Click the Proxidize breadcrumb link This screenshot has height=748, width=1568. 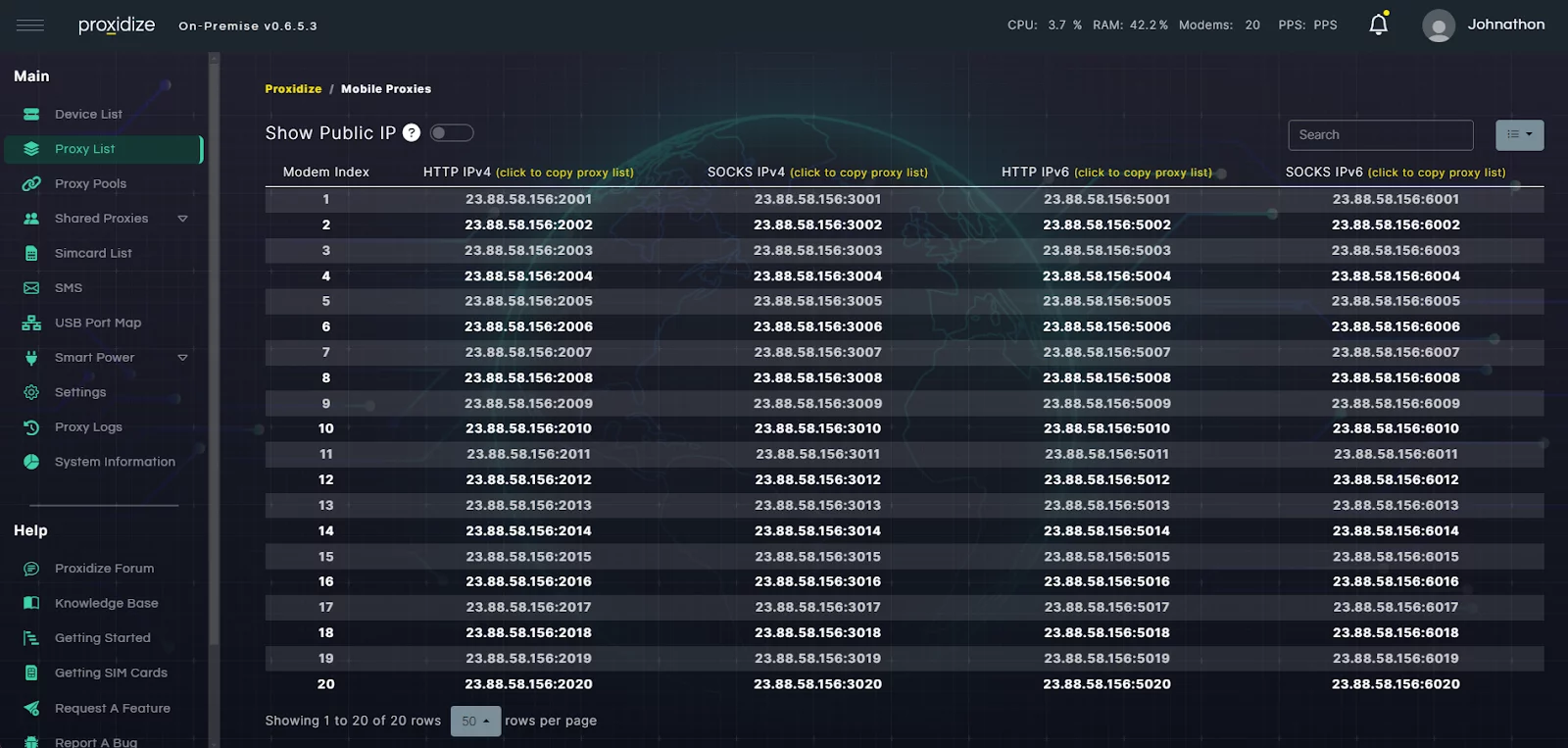[x=293, y=89]
